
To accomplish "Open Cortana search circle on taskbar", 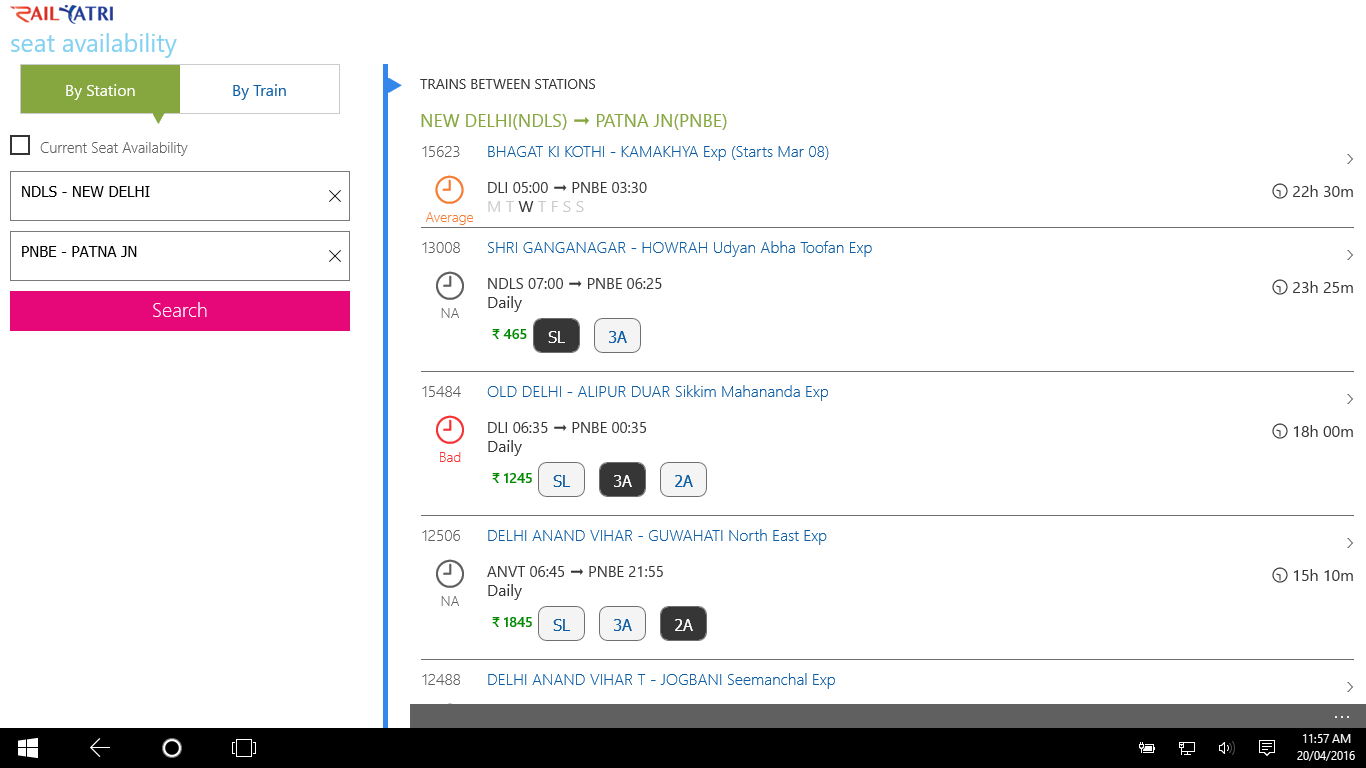I will pyautogui.click(x=172, y=748).
